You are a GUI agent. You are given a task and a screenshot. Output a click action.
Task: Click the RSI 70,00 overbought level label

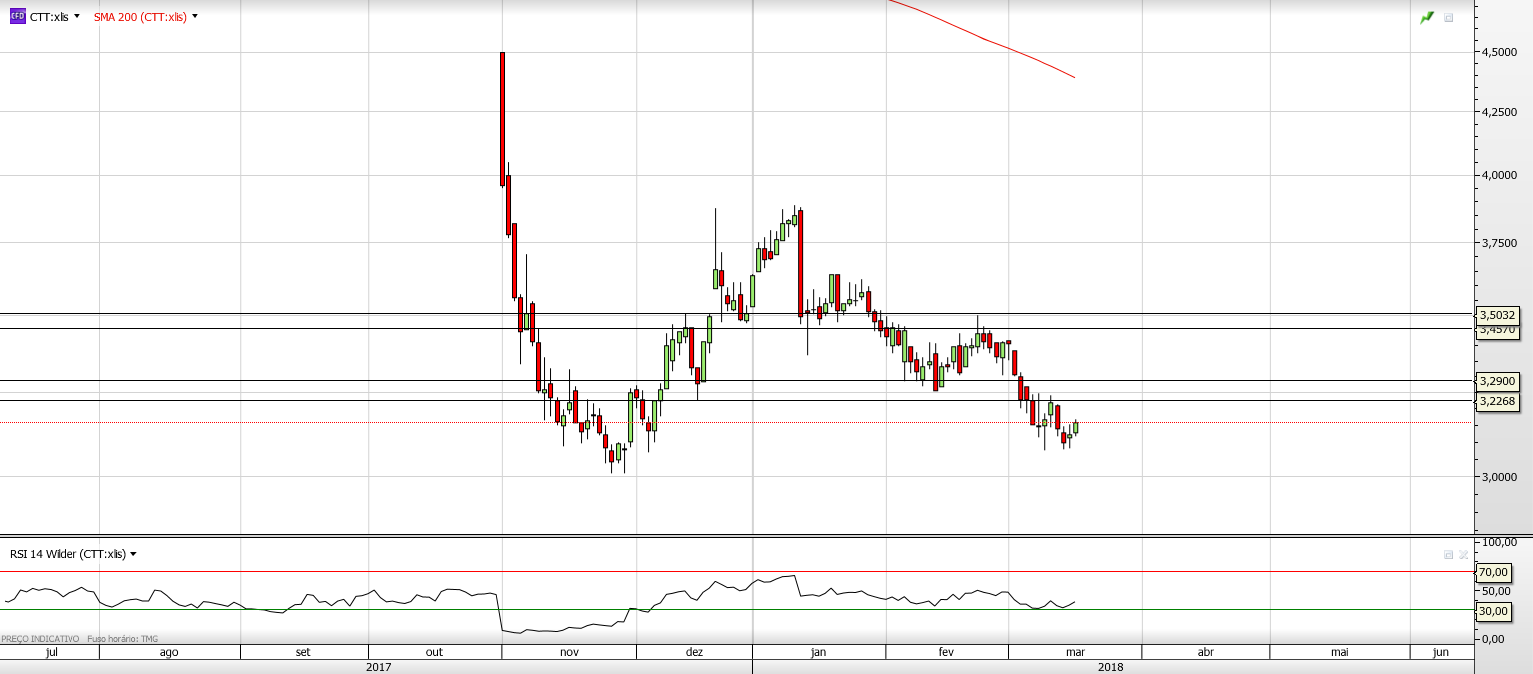(1493, 572)
